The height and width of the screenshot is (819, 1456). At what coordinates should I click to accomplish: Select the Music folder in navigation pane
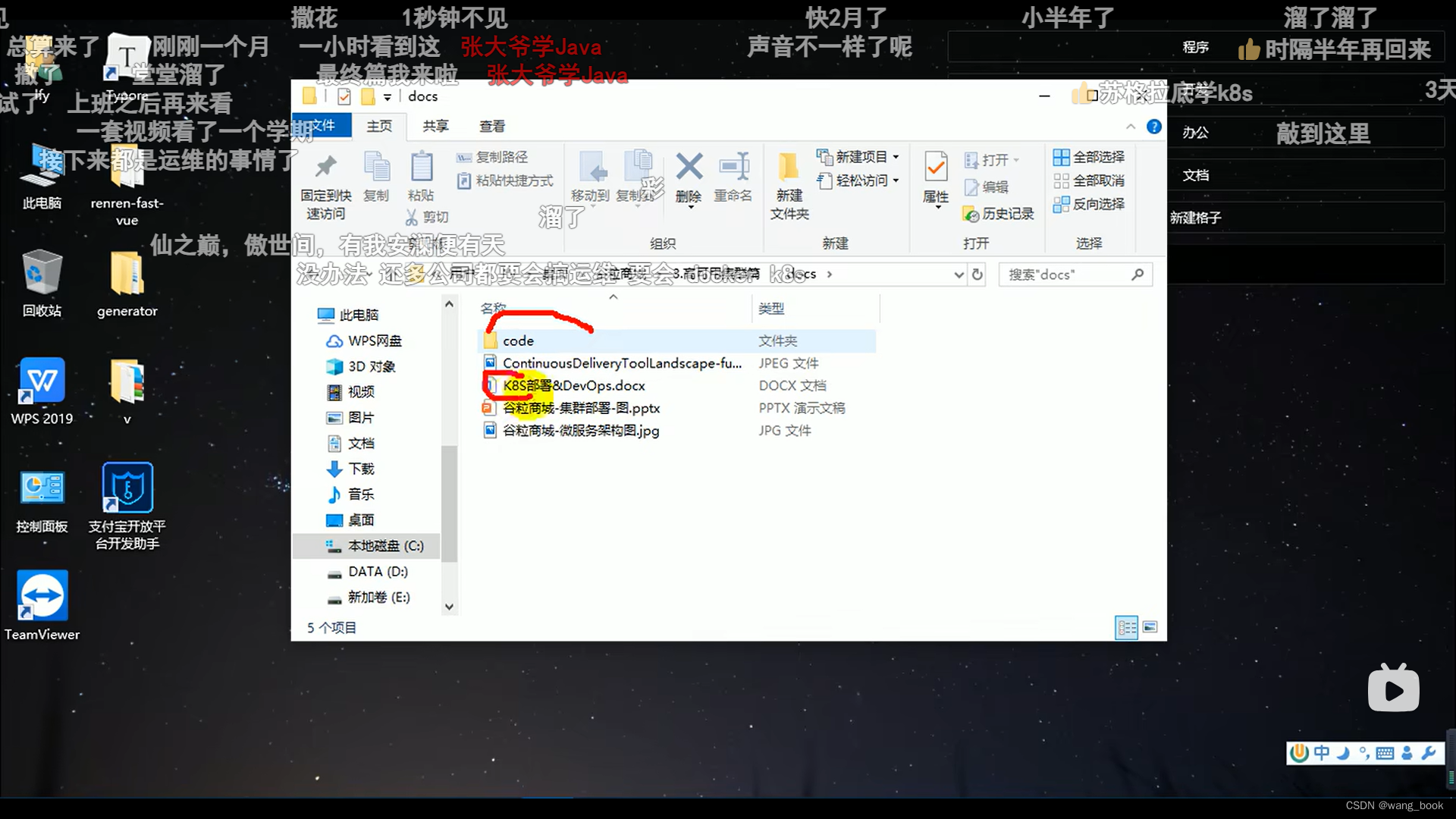click(350, 494)
